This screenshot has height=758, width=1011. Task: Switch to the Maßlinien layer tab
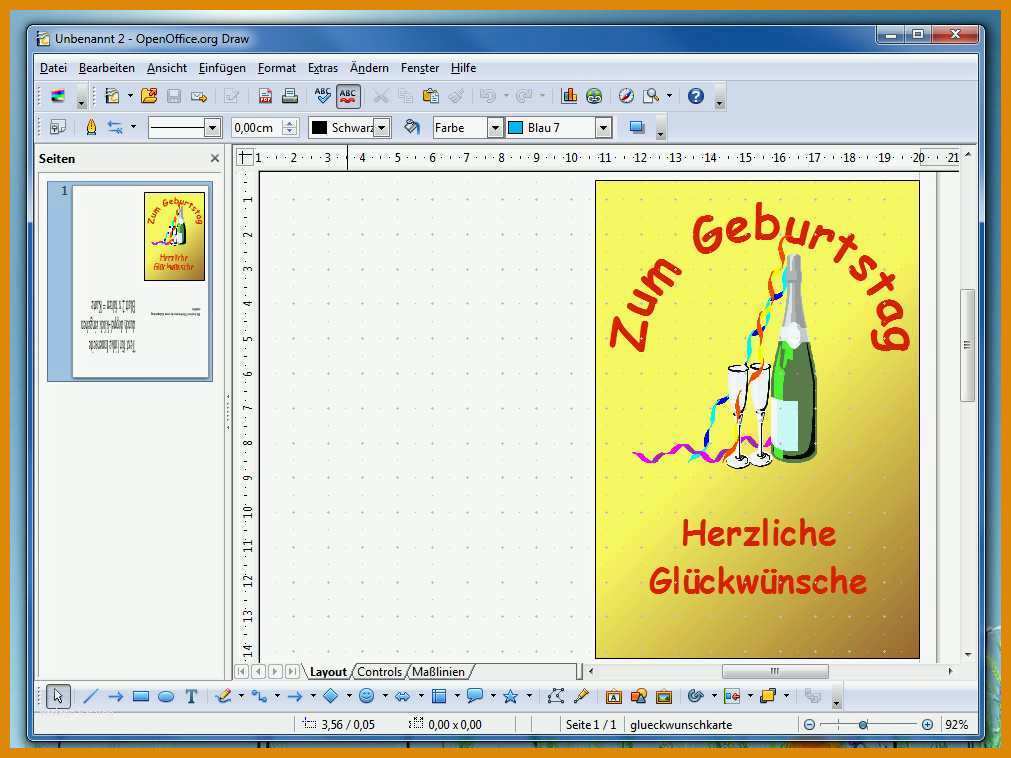coord(438,672)
